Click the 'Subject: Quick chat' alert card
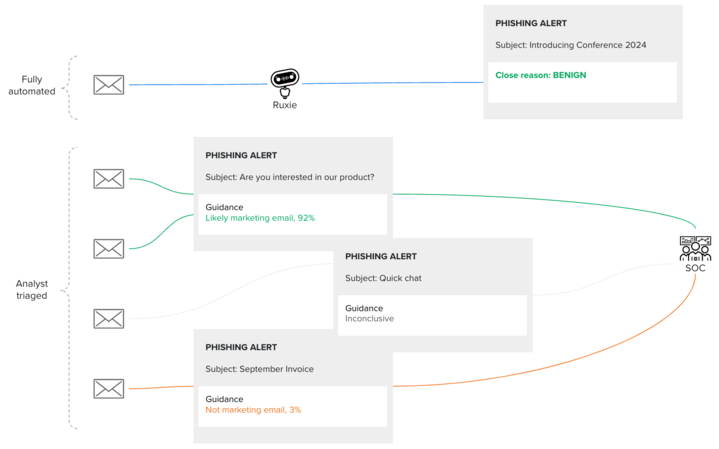Image resolution: width=719 pixels, height=449 pixels. 433,295
